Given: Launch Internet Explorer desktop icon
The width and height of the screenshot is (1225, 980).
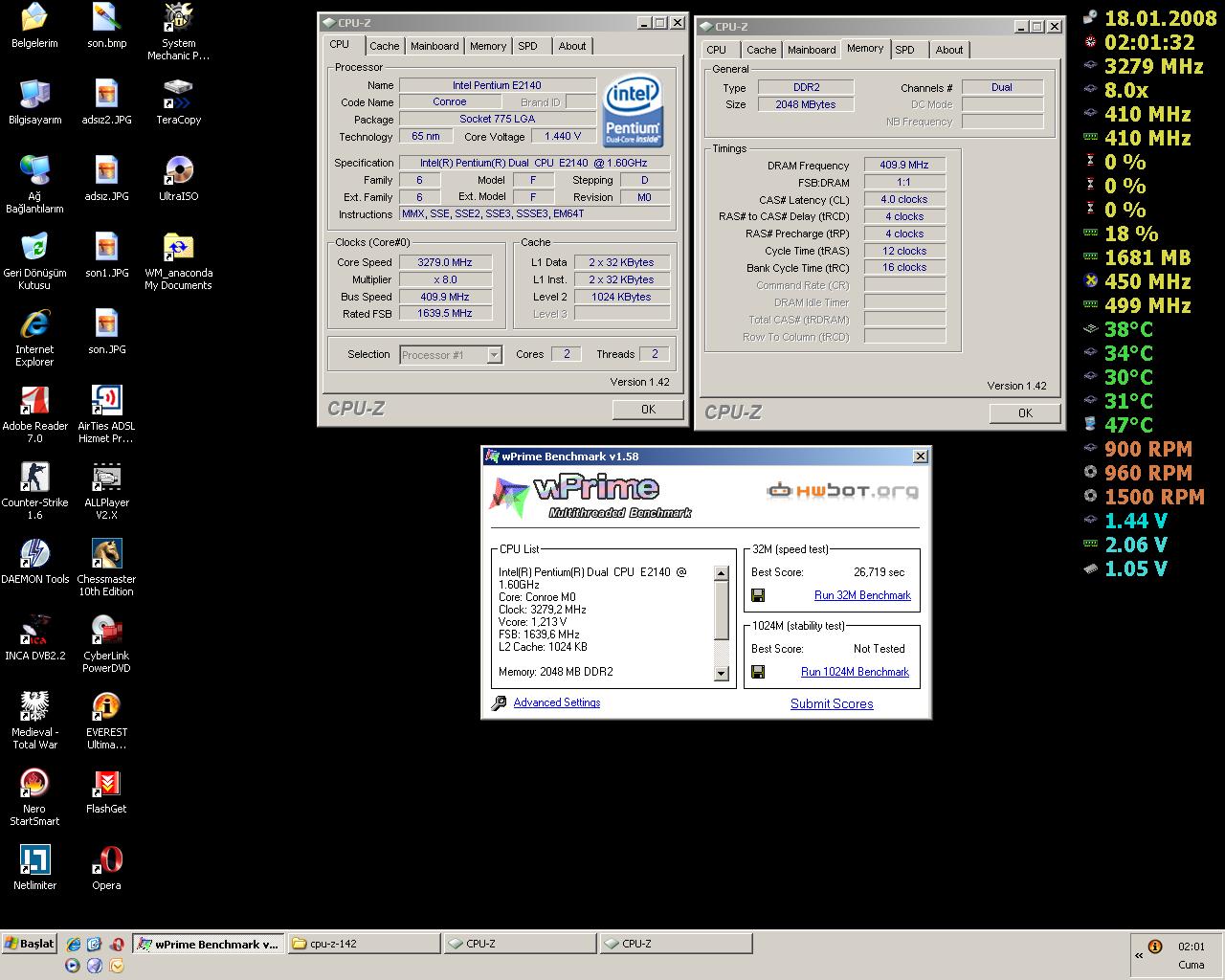Looking at the screenshot, I should click(34, 338).
